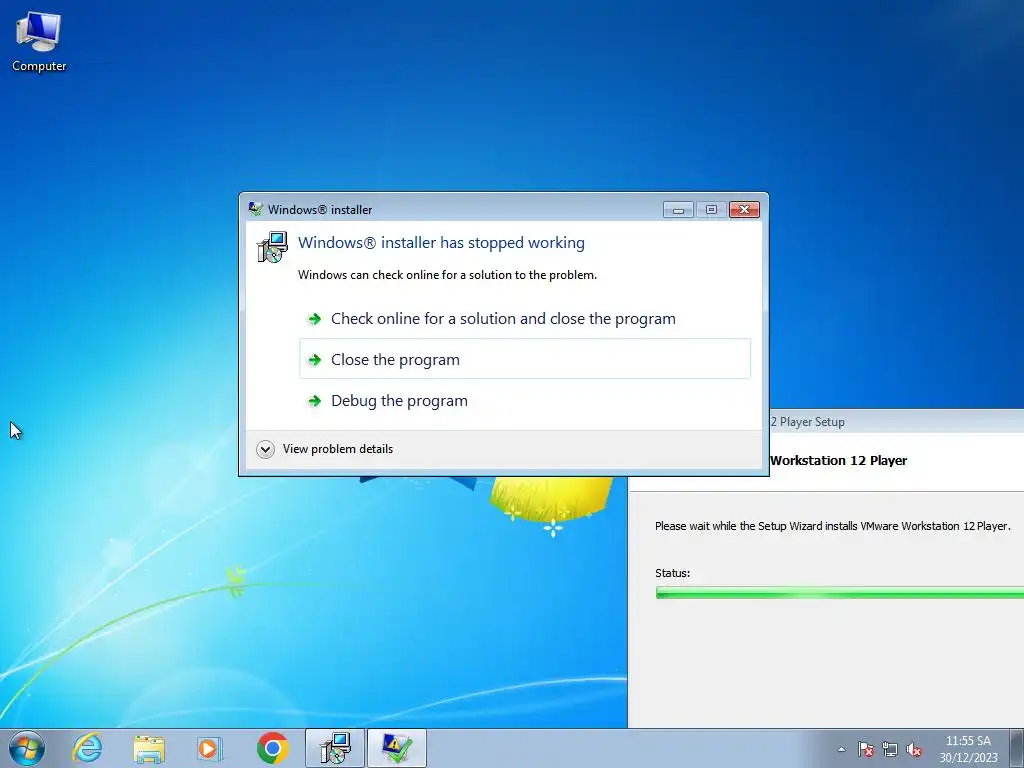Open the muted volume tray icon
1024x768 pixels.
click(914, 750)
